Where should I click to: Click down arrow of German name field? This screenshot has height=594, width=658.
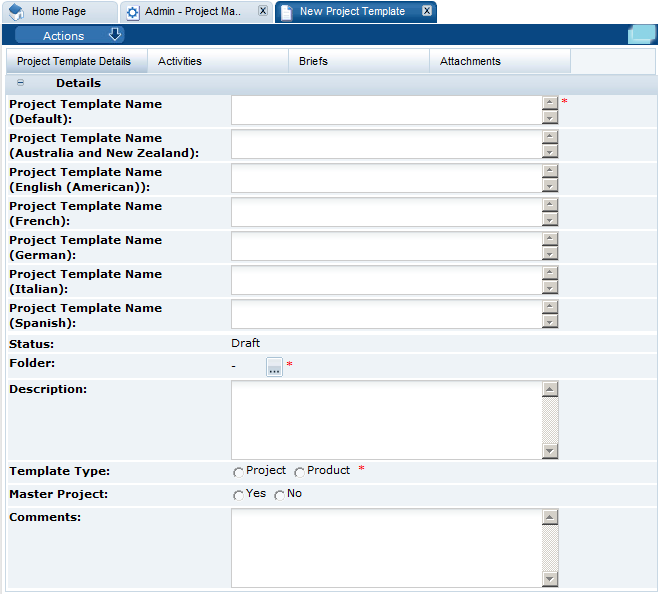pyautogui.click(x=550, y=253)
